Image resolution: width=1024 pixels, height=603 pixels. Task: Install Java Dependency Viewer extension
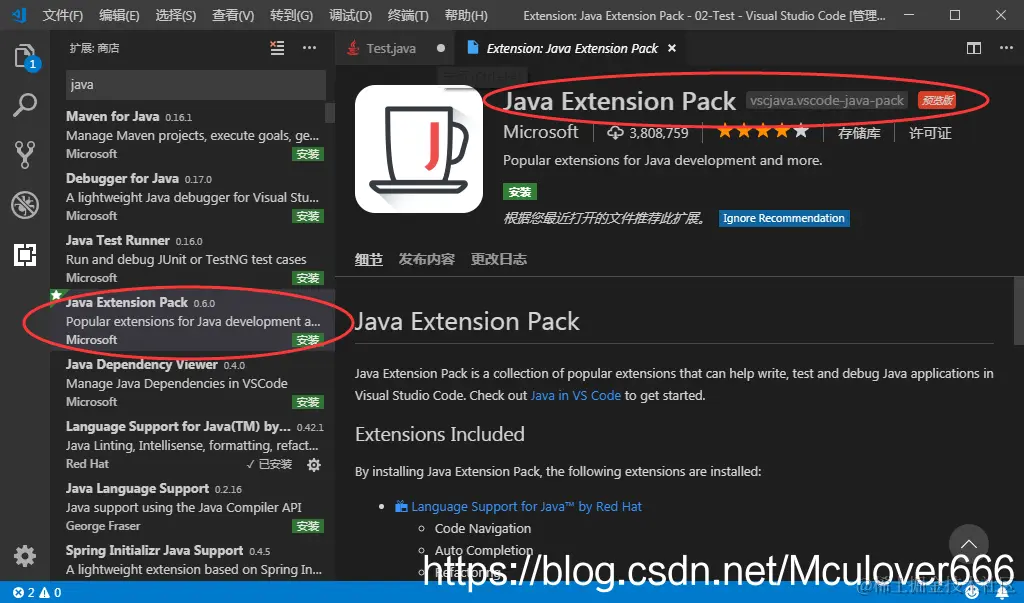coord(308,402)
